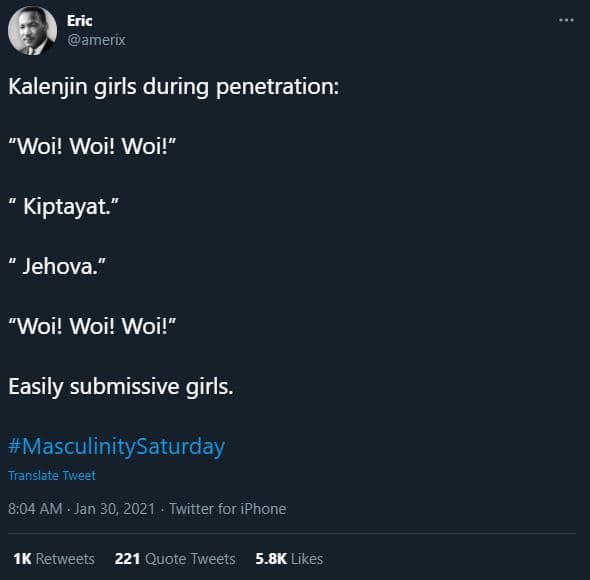Click the Translate Tweet link
This screenshot has width=590, height=580.
(52, 475)
